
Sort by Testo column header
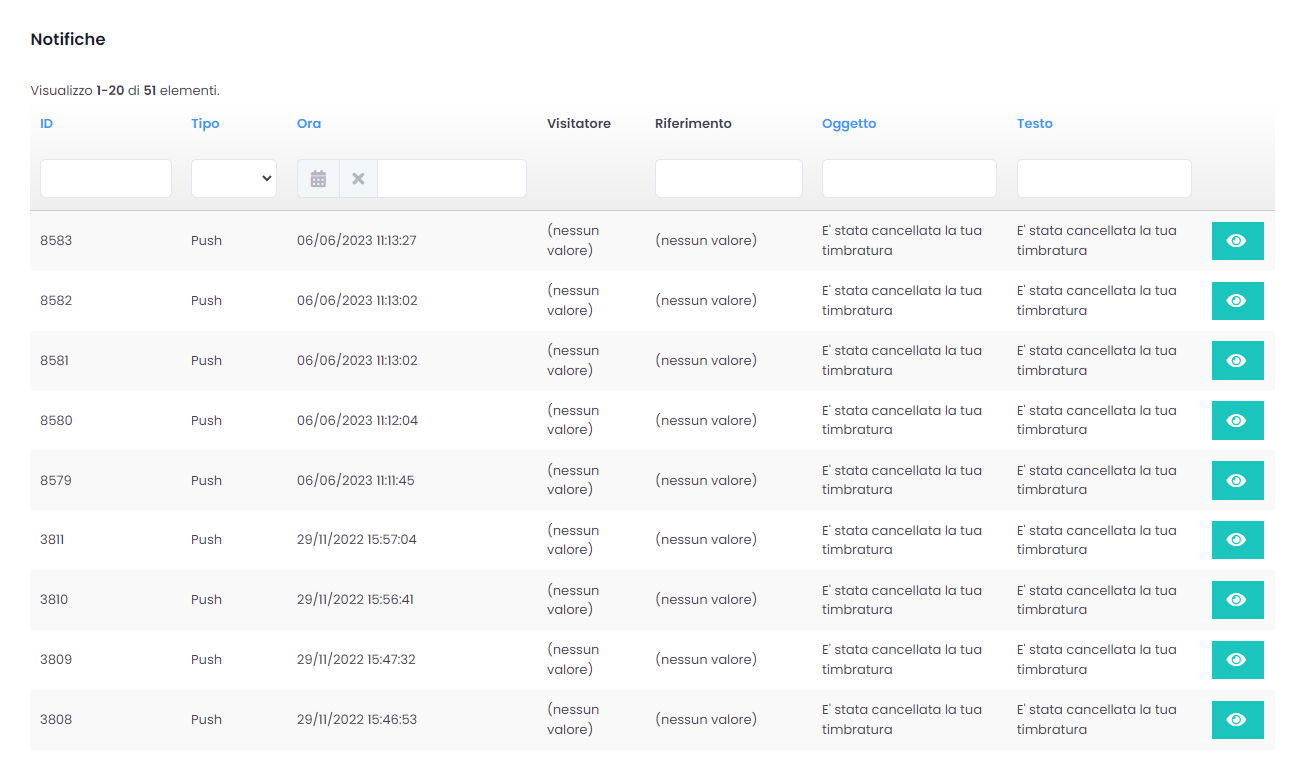click(x=1035, y=124)
